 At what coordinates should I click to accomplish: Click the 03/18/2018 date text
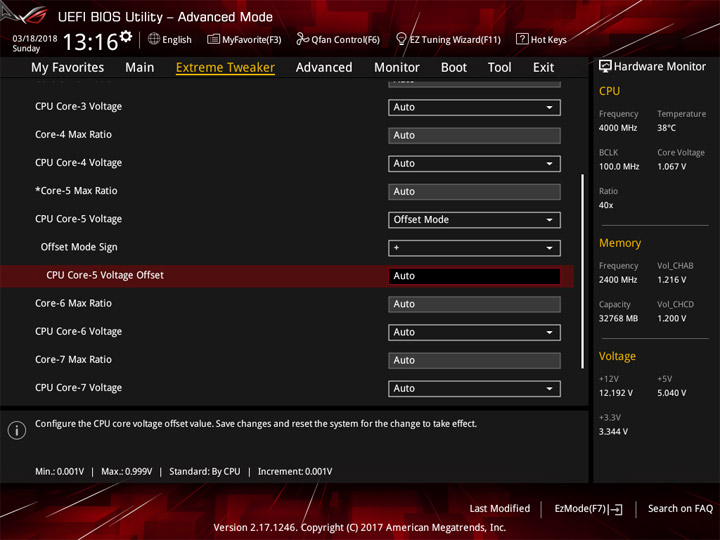point(35,39)
